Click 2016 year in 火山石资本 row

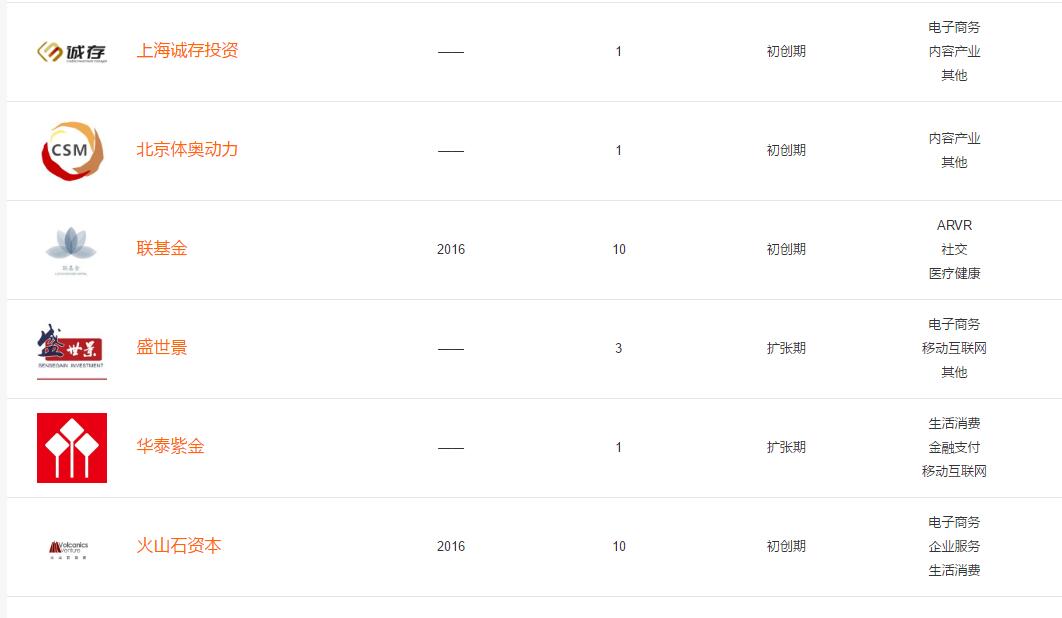click(x=450, y=546)
